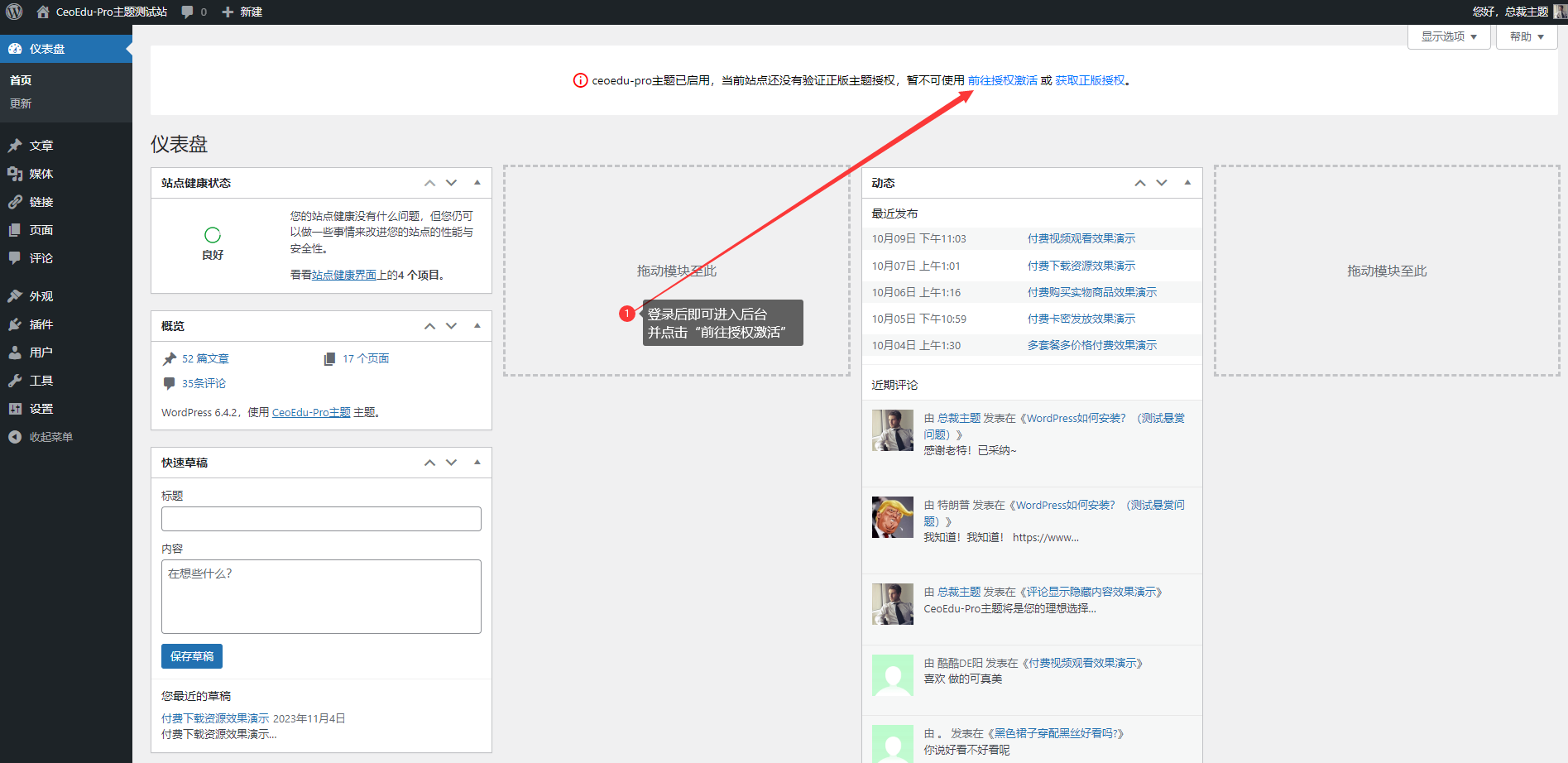Image resolution: width=1568 pixels, height=763 pixels.
Task: Click the 用户 users icon
Action: 15,353
